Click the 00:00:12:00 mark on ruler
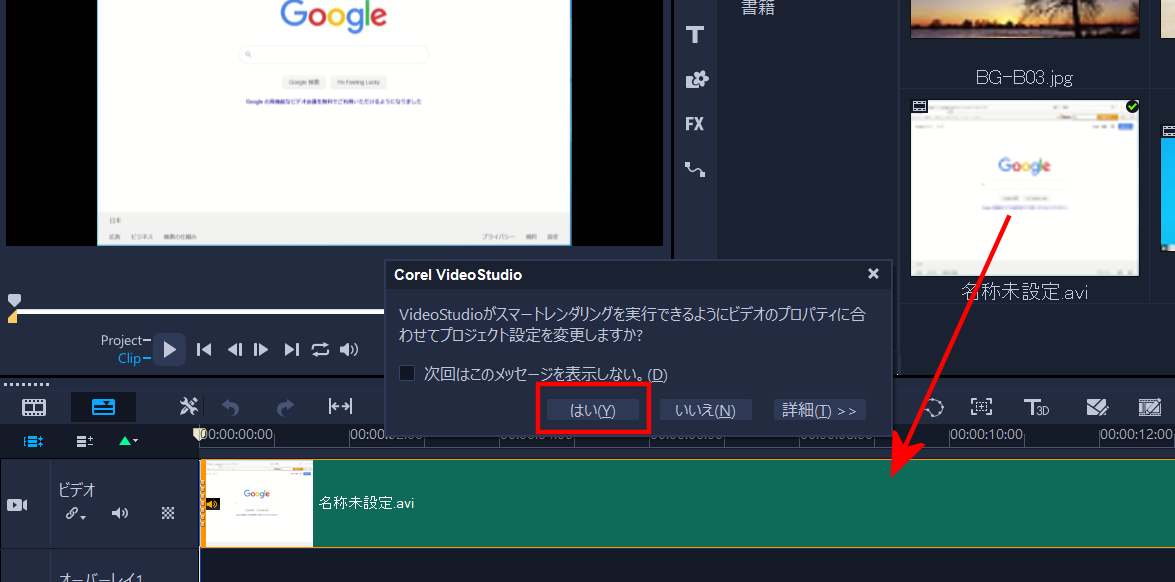This screenshot has height=582, width=1175. pos(1136,434)
